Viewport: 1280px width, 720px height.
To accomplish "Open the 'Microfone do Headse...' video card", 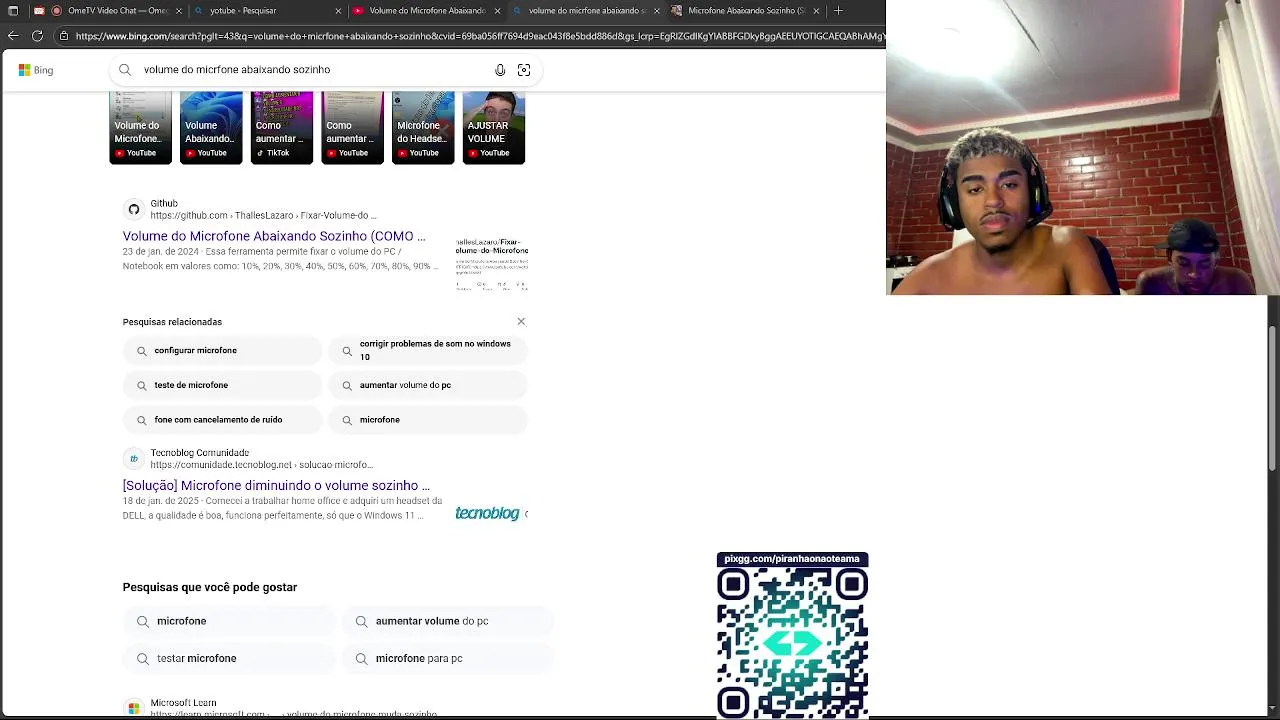I will pos(423,128).
